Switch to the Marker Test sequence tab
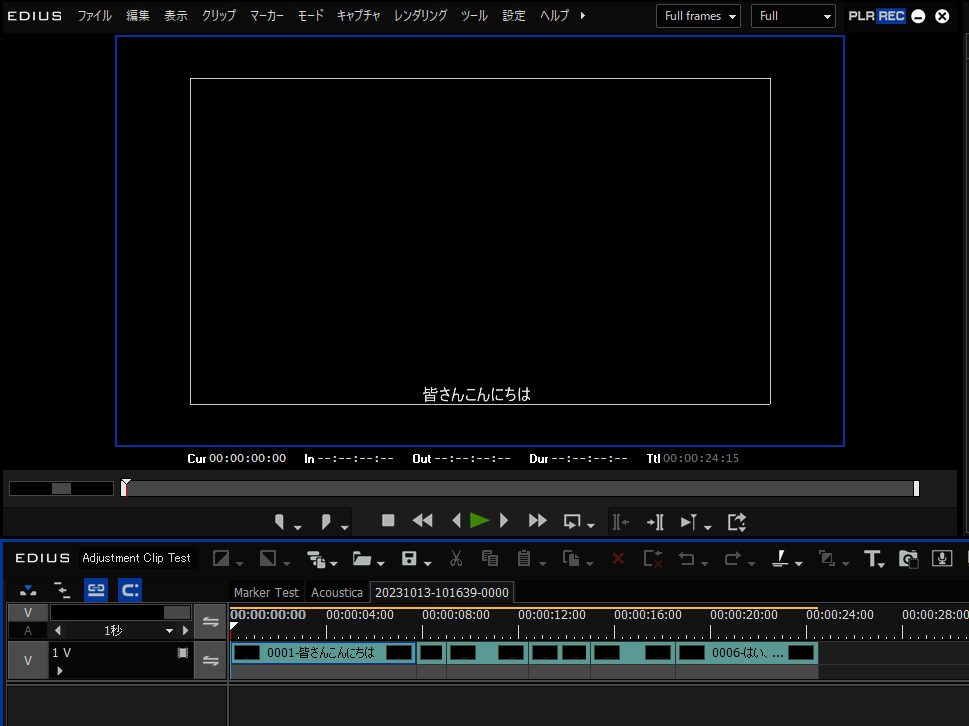 pos(266,593)
